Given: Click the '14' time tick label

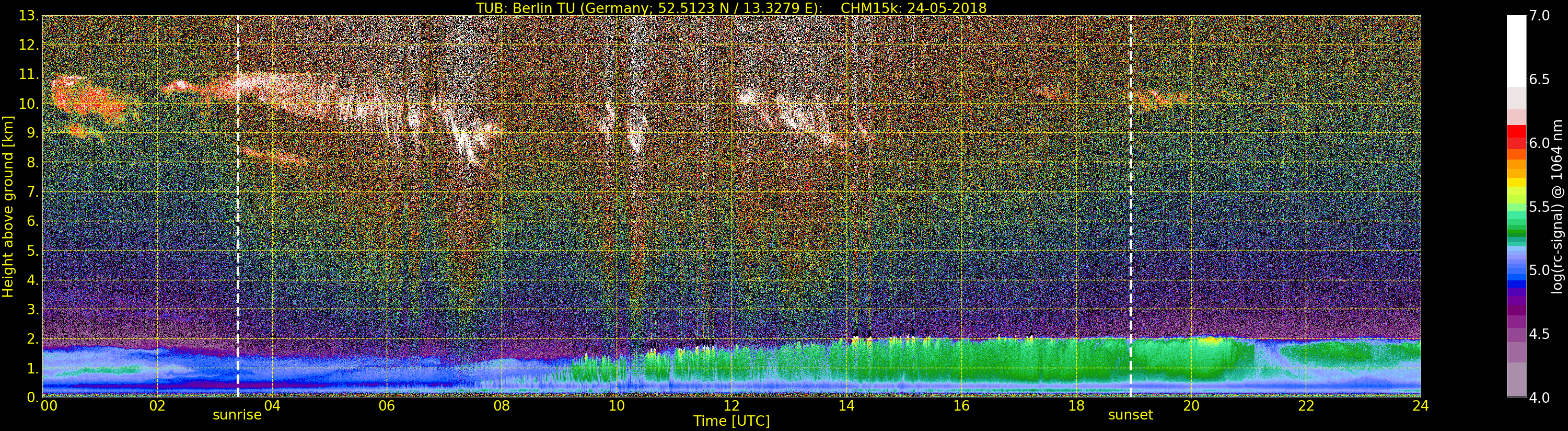Looking at the screenshot, I should pyautogui.click(x=846, y=406).
